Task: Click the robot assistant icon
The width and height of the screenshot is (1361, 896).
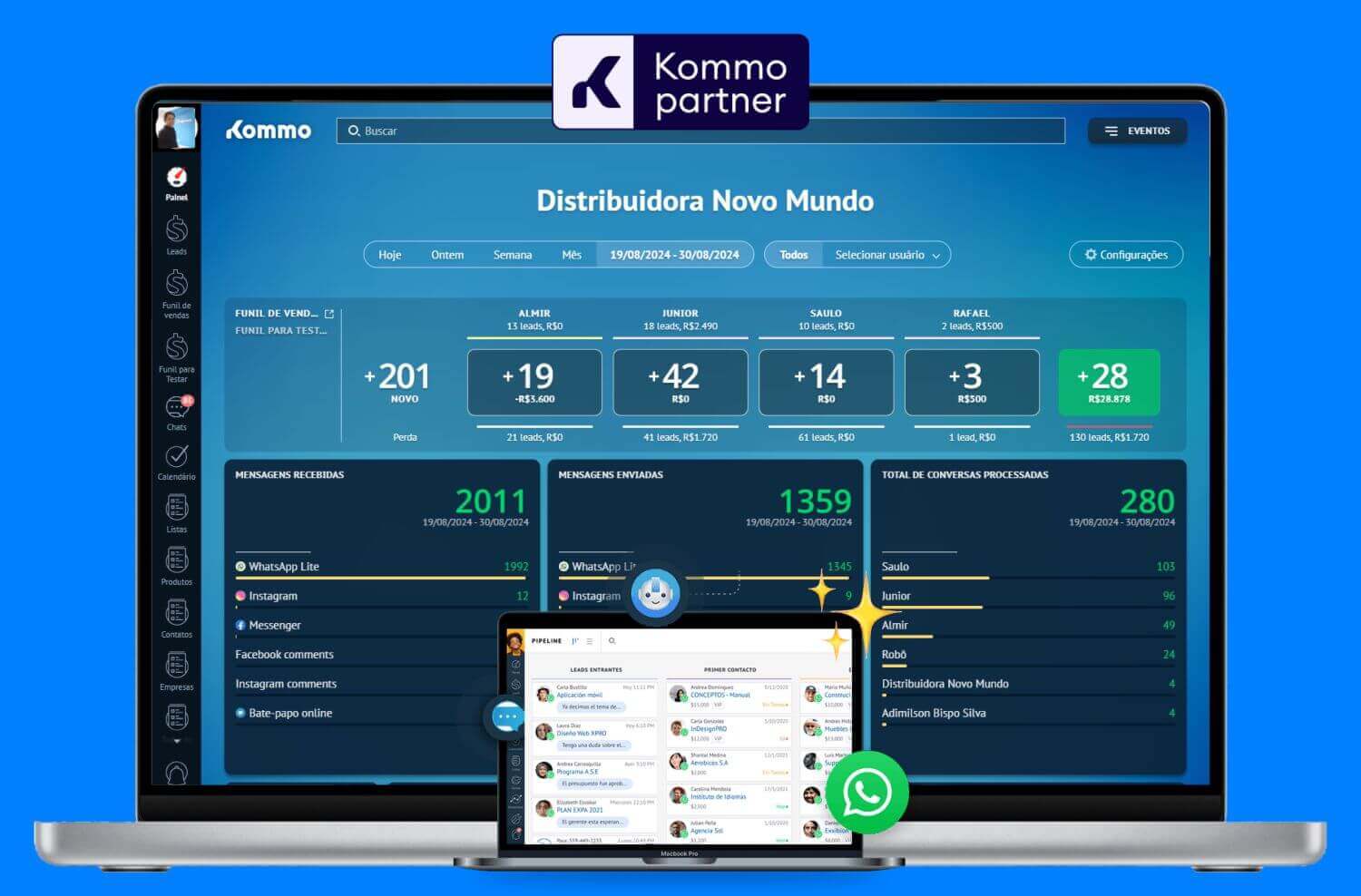Action: 655,594
